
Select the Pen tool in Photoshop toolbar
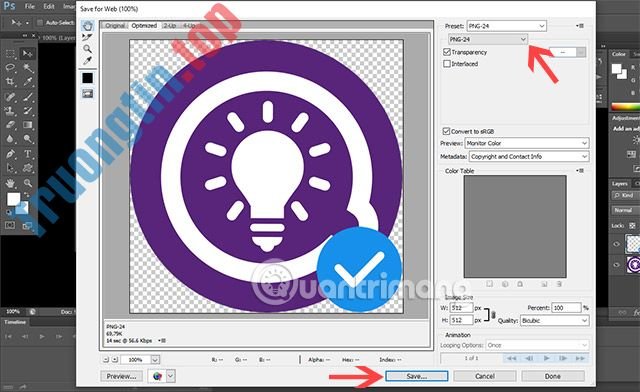tap(10, 154)
